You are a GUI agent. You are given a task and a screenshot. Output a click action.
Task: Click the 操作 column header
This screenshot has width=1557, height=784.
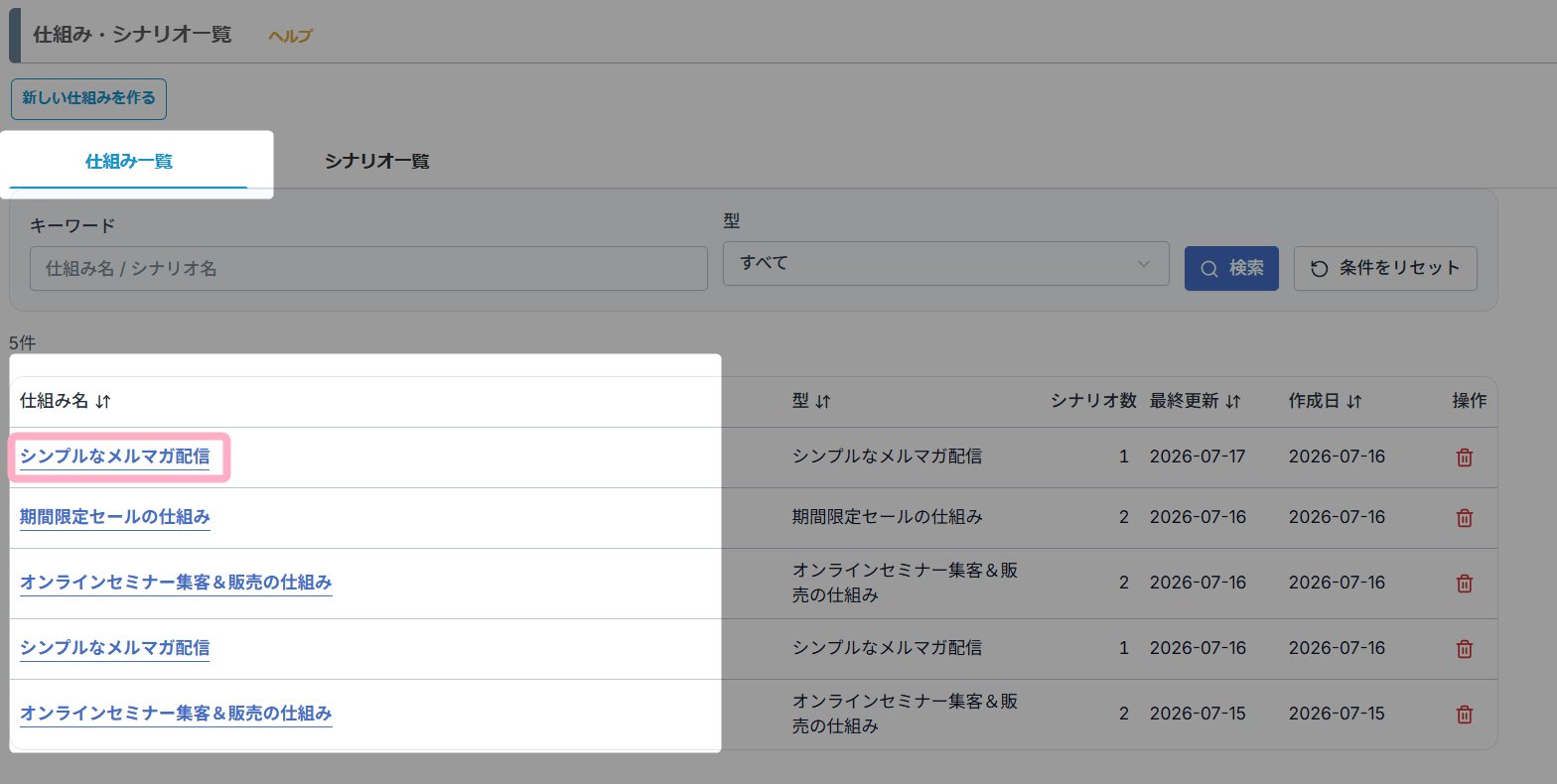[x=1470, y=401]
